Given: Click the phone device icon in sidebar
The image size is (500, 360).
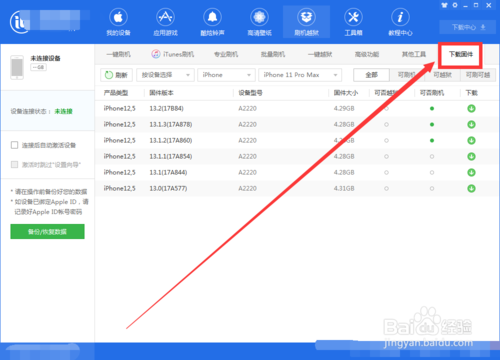Looking at the screenshot, I should [17, 68].
